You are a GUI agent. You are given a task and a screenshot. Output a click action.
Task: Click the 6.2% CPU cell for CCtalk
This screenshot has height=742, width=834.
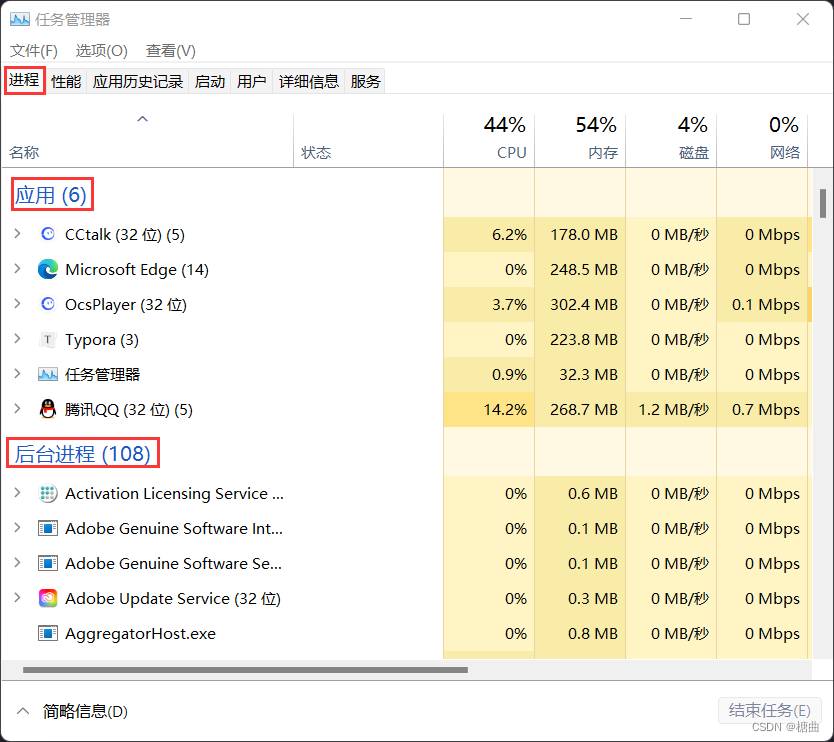489,234
